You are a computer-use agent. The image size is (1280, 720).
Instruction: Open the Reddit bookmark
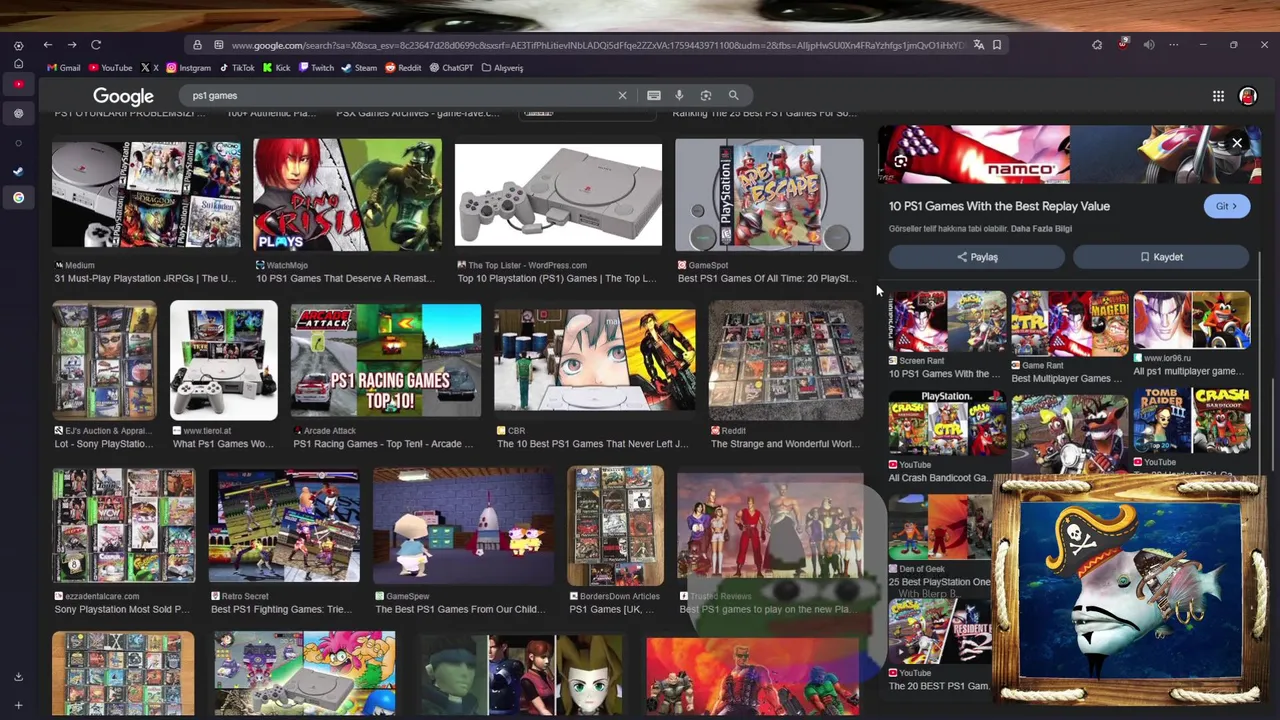click(403, 68)
